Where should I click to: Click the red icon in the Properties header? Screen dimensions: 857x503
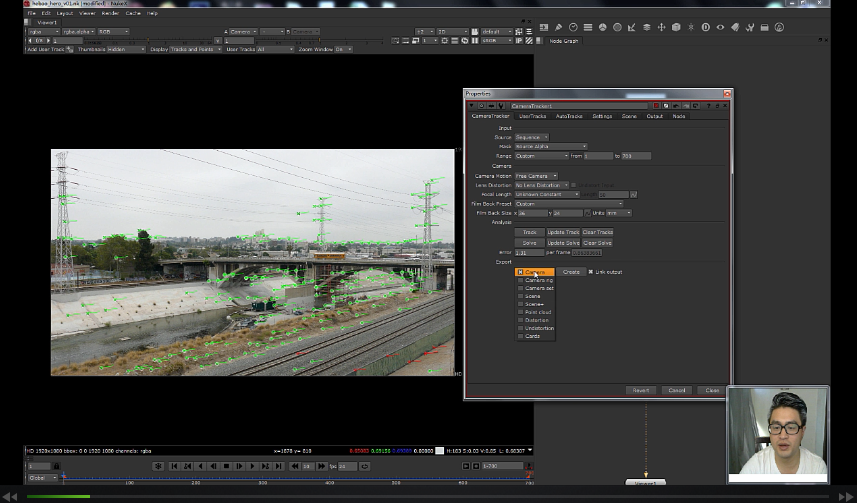point(656,105)
